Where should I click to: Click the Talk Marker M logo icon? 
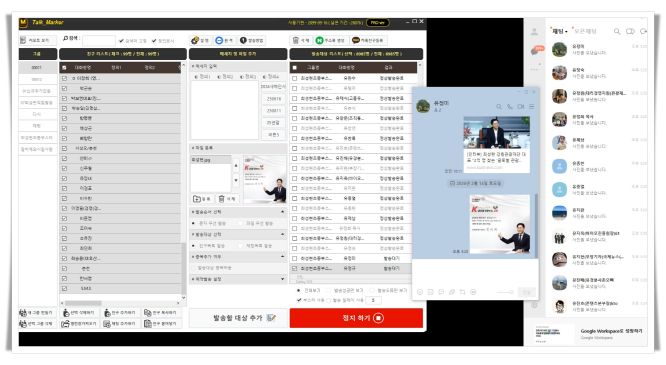click(x=23, y=22)
